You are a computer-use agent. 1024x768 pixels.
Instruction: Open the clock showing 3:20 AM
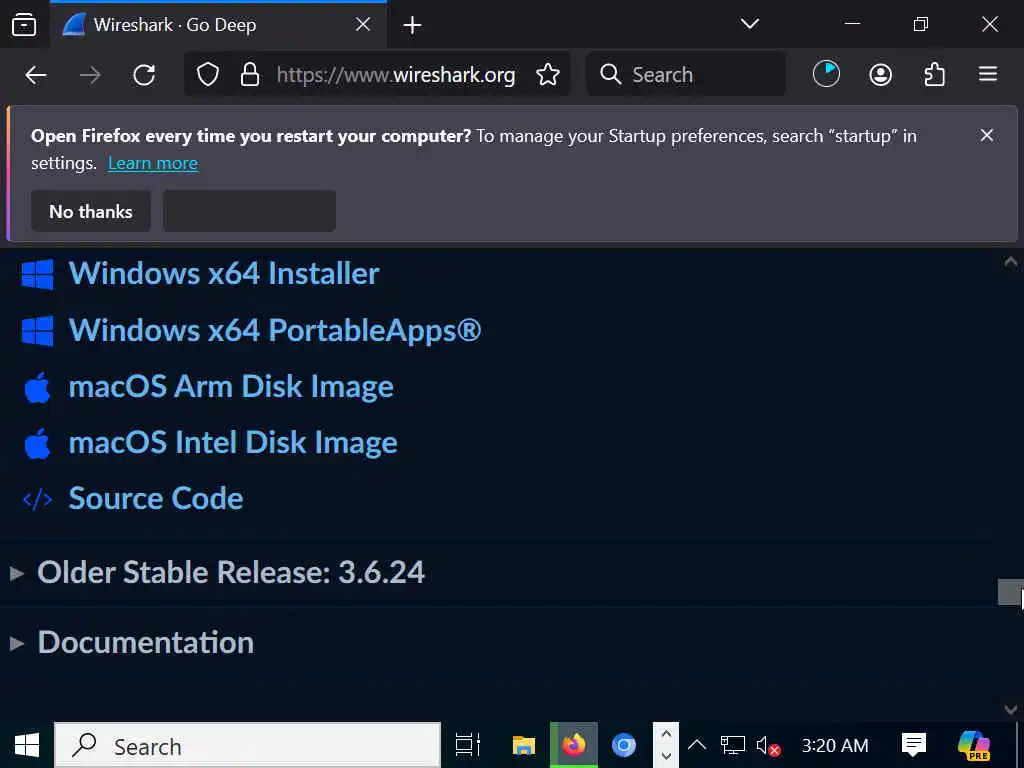pyautogui.click(x=835, y=745)
